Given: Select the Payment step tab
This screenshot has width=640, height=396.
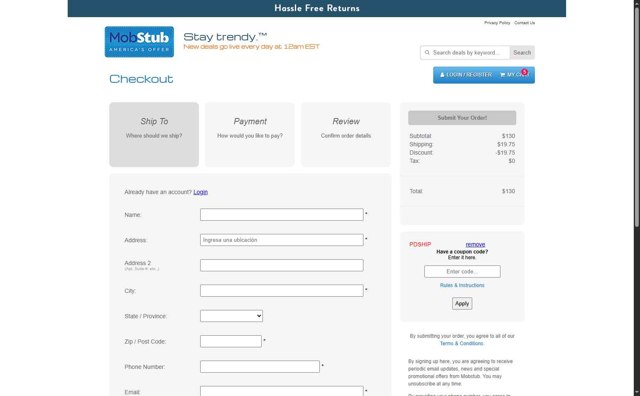Looking at the screenshot, I should point(250,134).
